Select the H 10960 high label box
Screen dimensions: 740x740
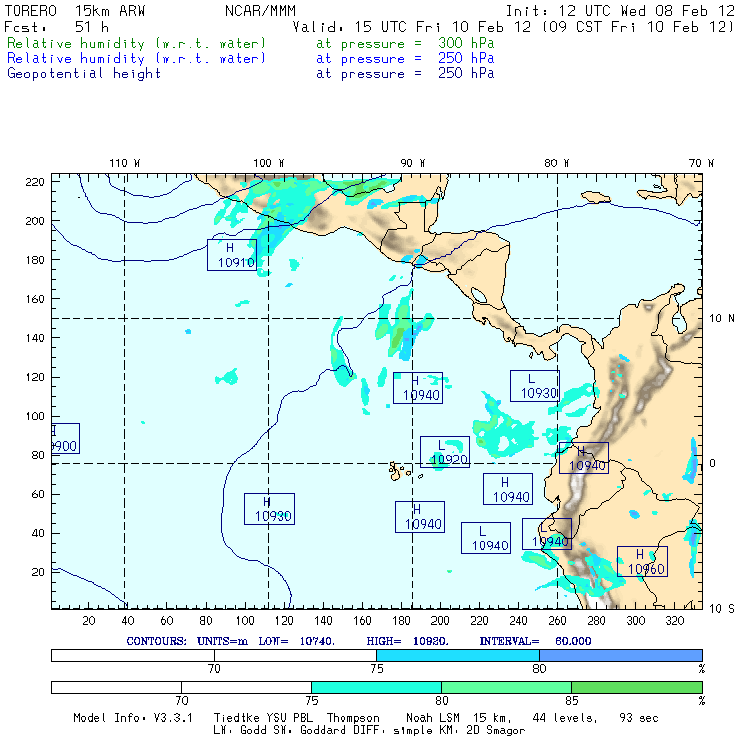[642, 562]
